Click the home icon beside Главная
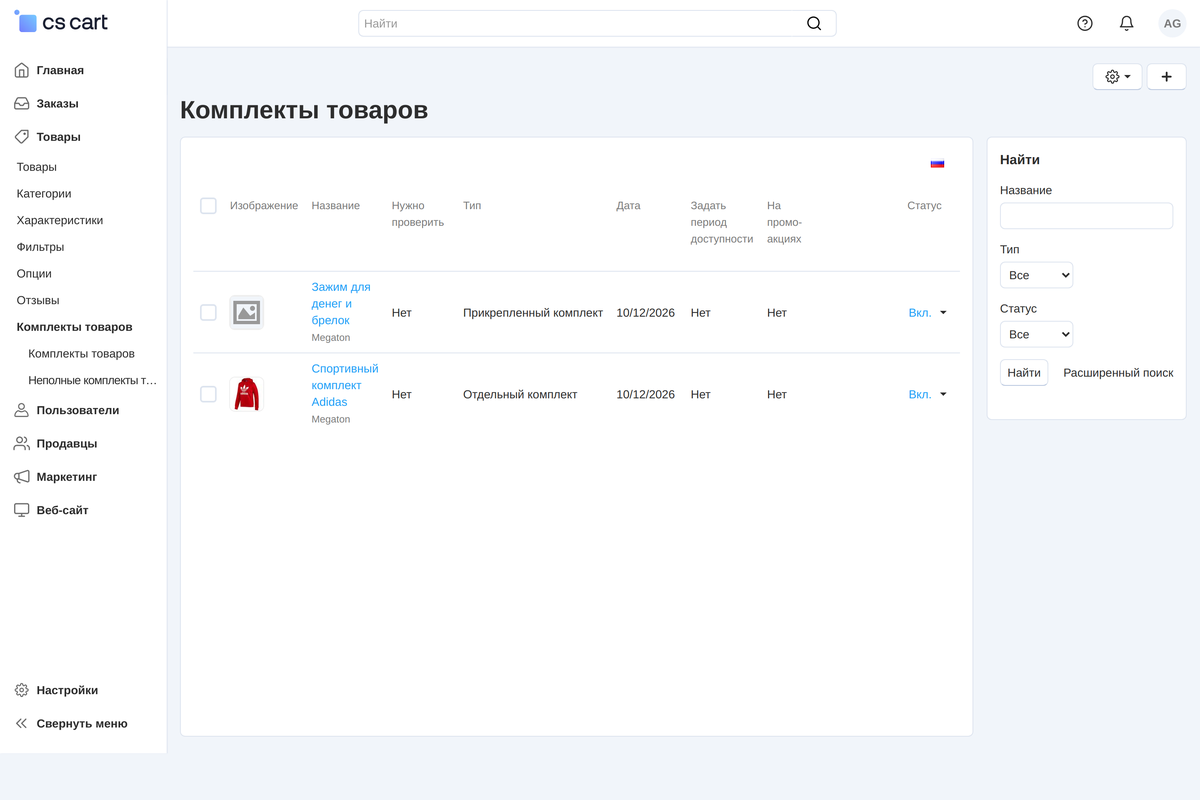 click(22, 70)
